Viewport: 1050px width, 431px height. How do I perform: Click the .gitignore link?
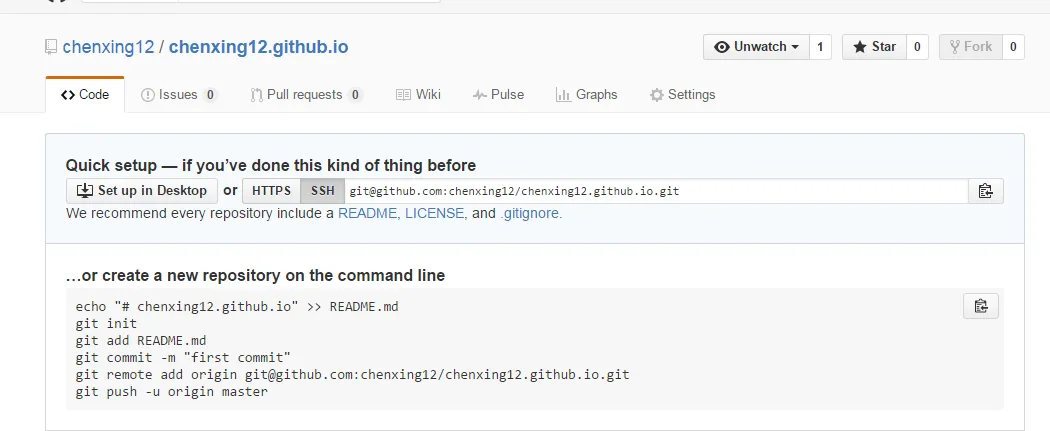click(x=530, y=213)
